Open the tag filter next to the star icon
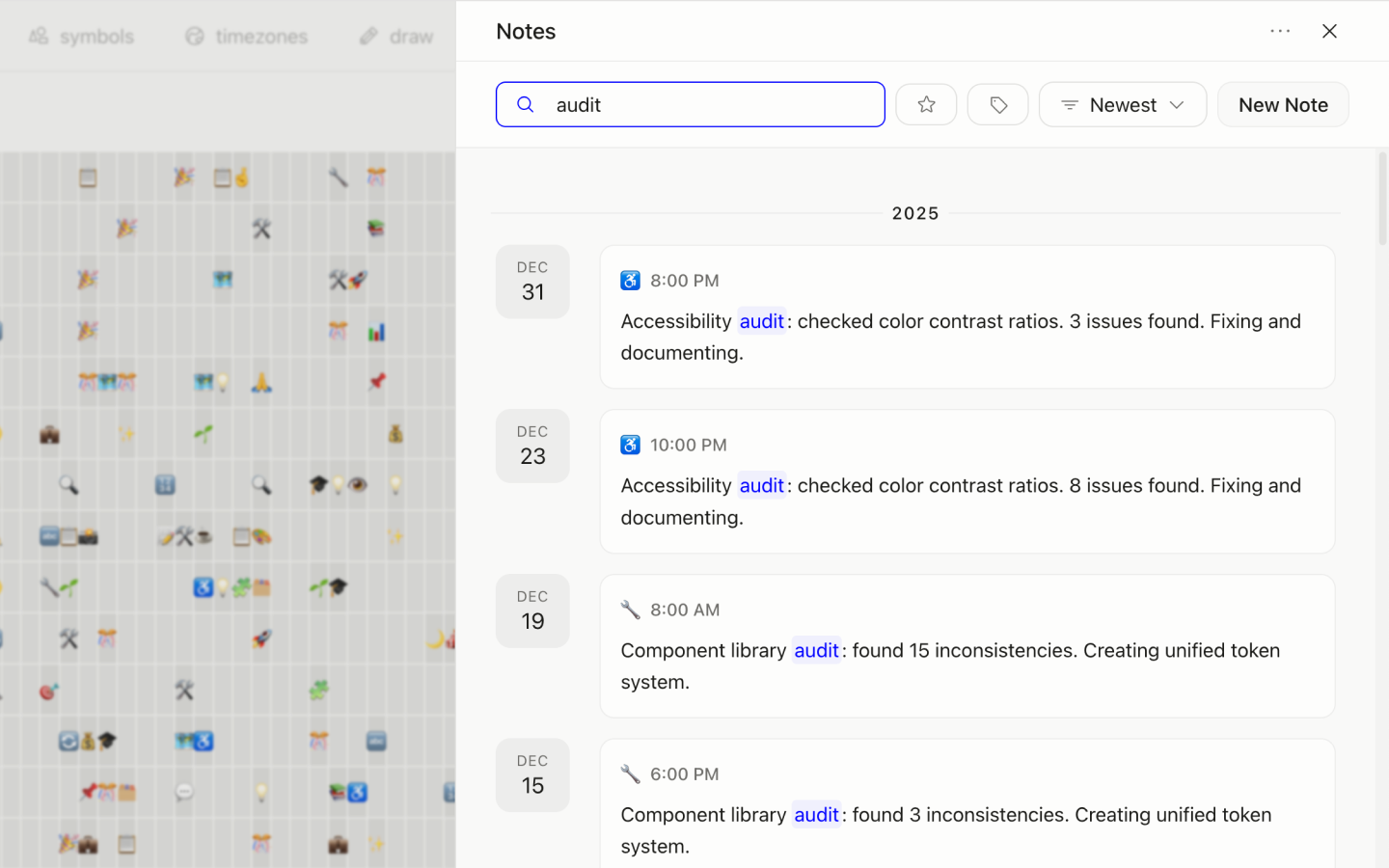The width and height of the screenshot is (1389, 868). (997, 104)
